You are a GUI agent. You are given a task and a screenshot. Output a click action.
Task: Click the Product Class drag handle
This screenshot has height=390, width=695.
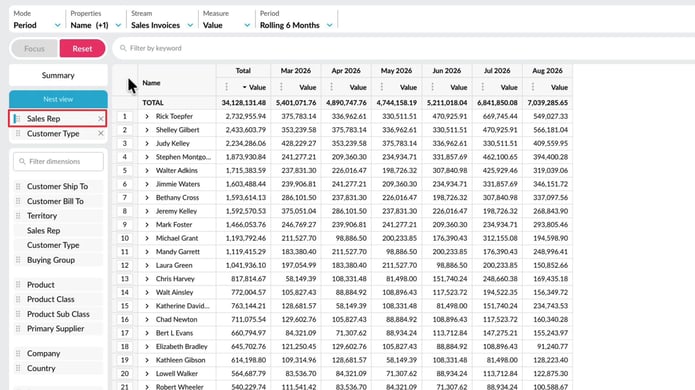coord(18,300)
